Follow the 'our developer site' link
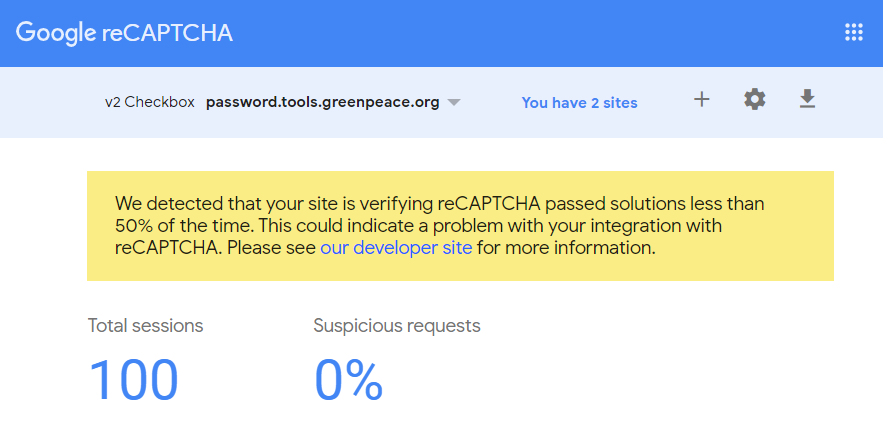883x438 pixels. tap(396, 248)
